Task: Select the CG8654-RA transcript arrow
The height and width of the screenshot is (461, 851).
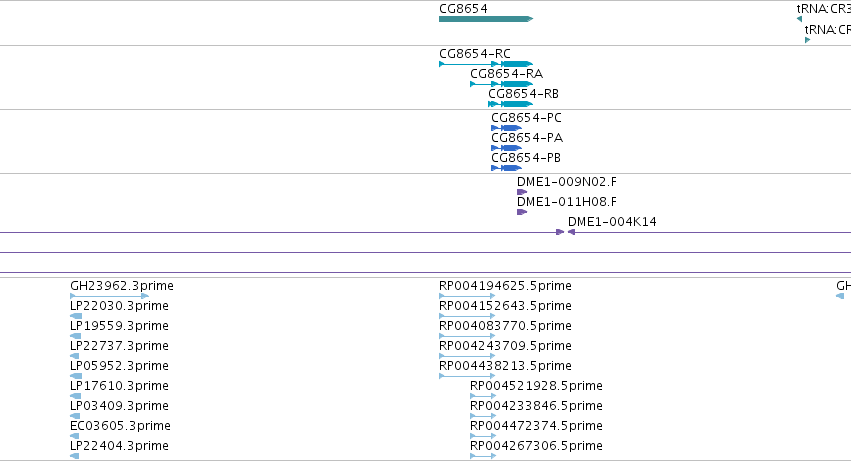Action: [501, 84]
